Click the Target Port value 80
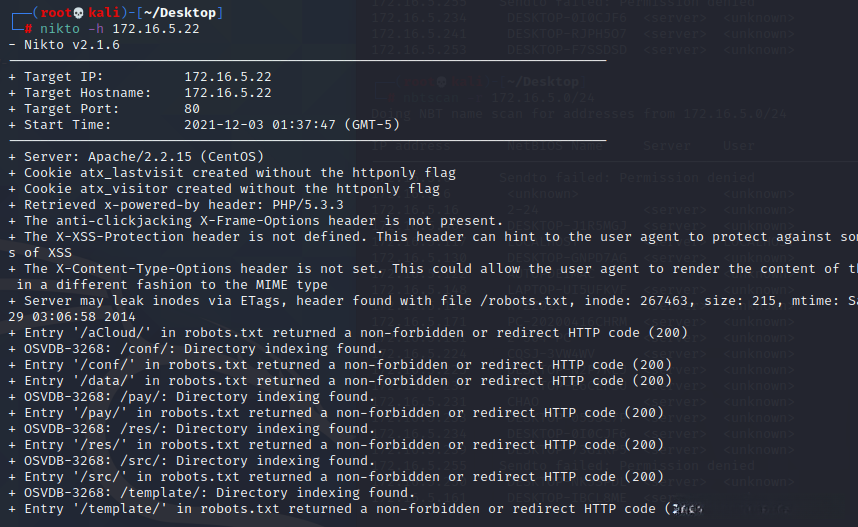Viewport: 858px width, 527px height. pos(193,109)
